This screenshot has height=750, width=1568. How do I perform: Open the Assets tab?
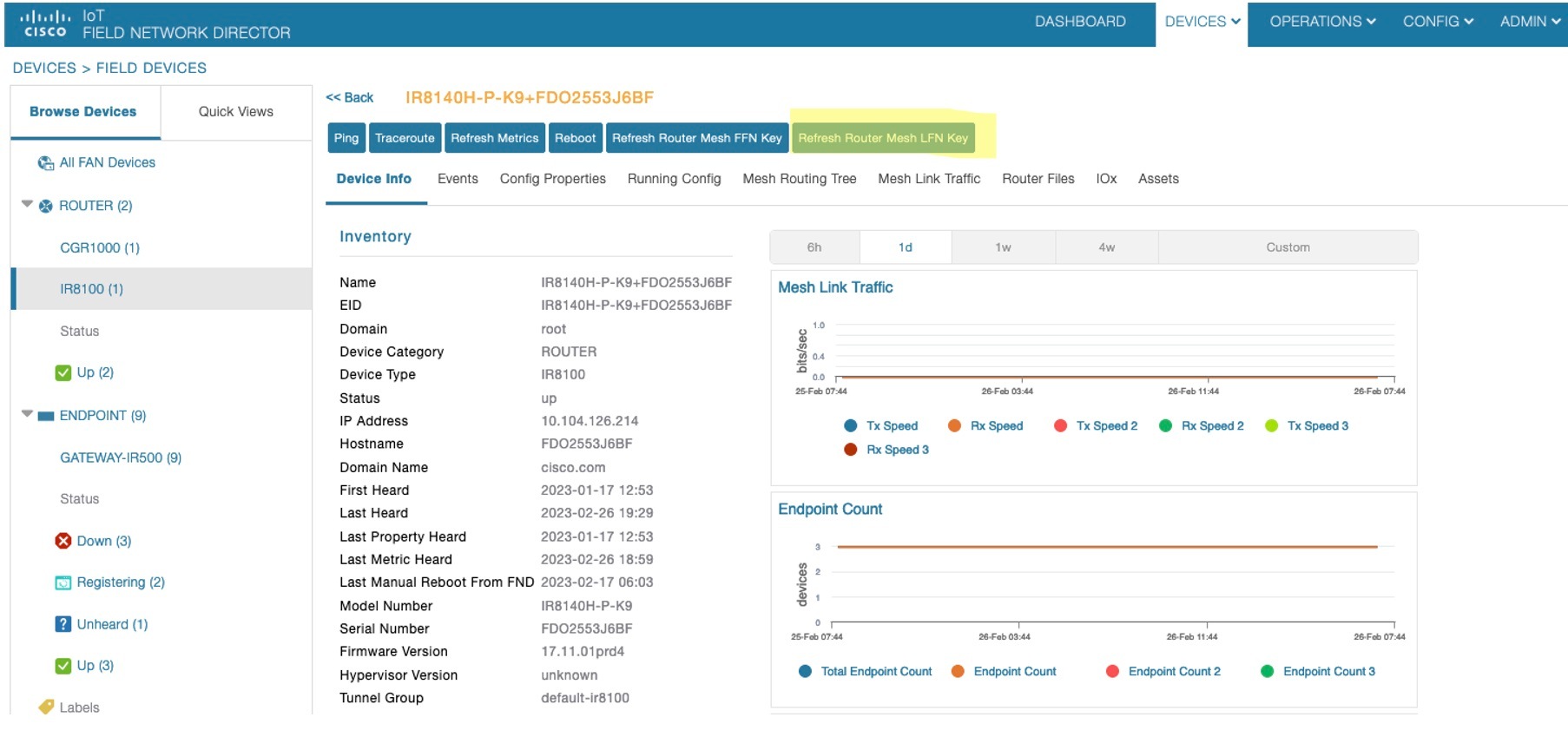1159,180
